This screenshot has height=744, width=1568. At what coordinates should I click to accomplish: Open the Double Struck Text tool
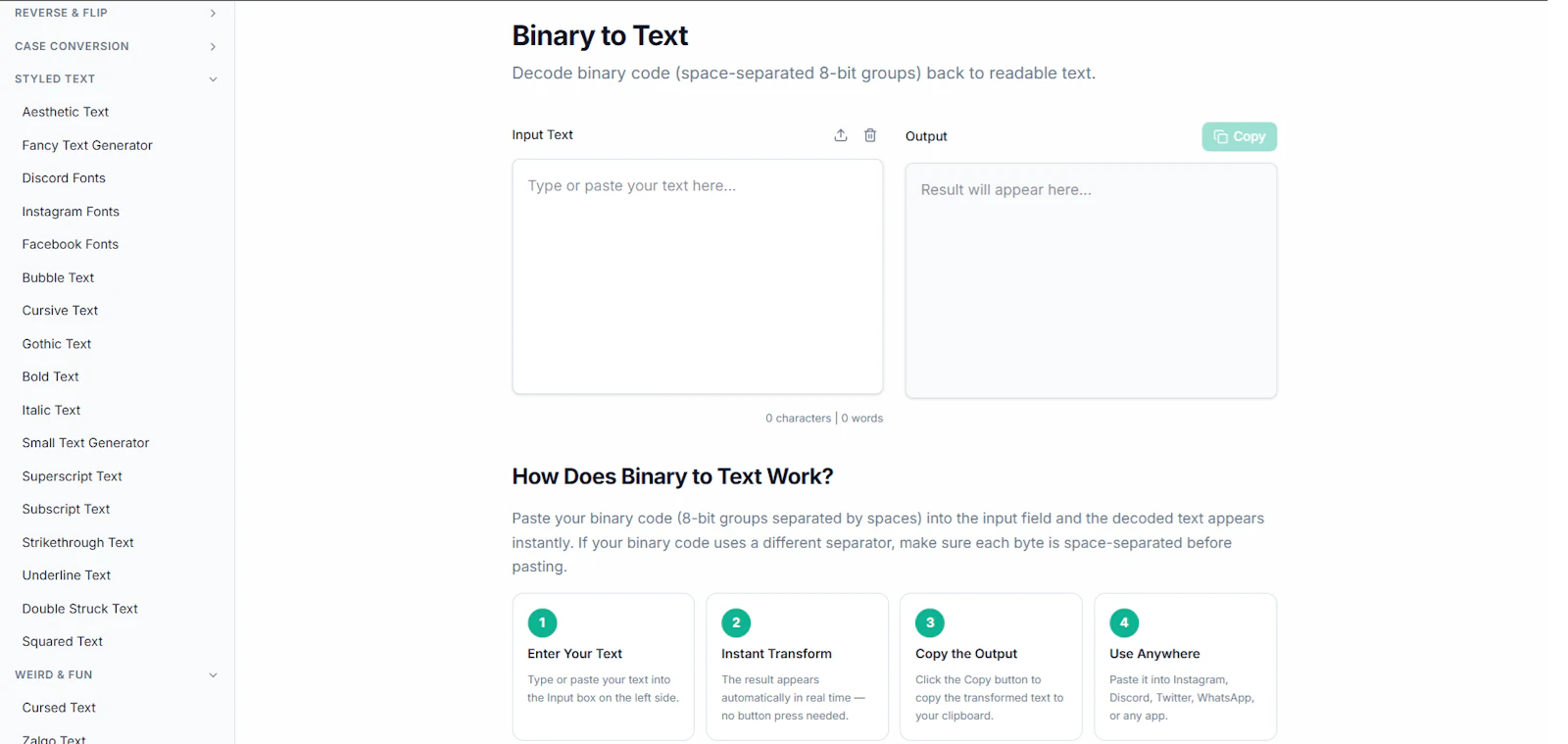click(79, 609)
